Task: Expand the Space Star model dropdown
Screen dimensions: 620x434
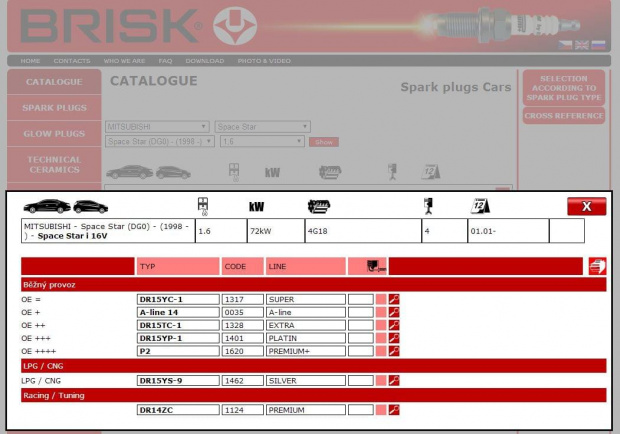Action: coord(262,127)
